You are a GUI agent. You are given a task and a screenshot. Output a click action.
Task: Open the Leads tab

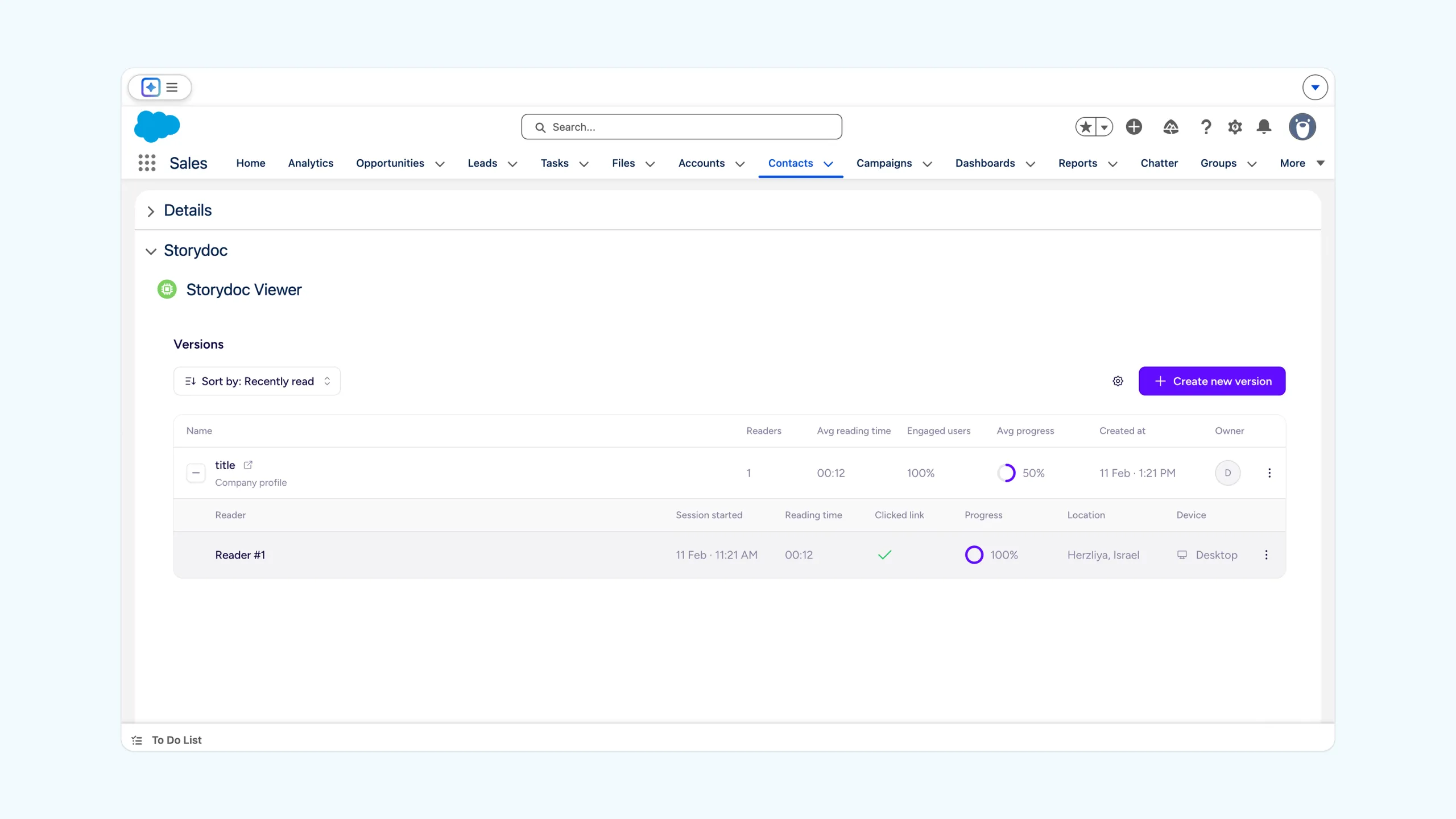click(482, 163)
